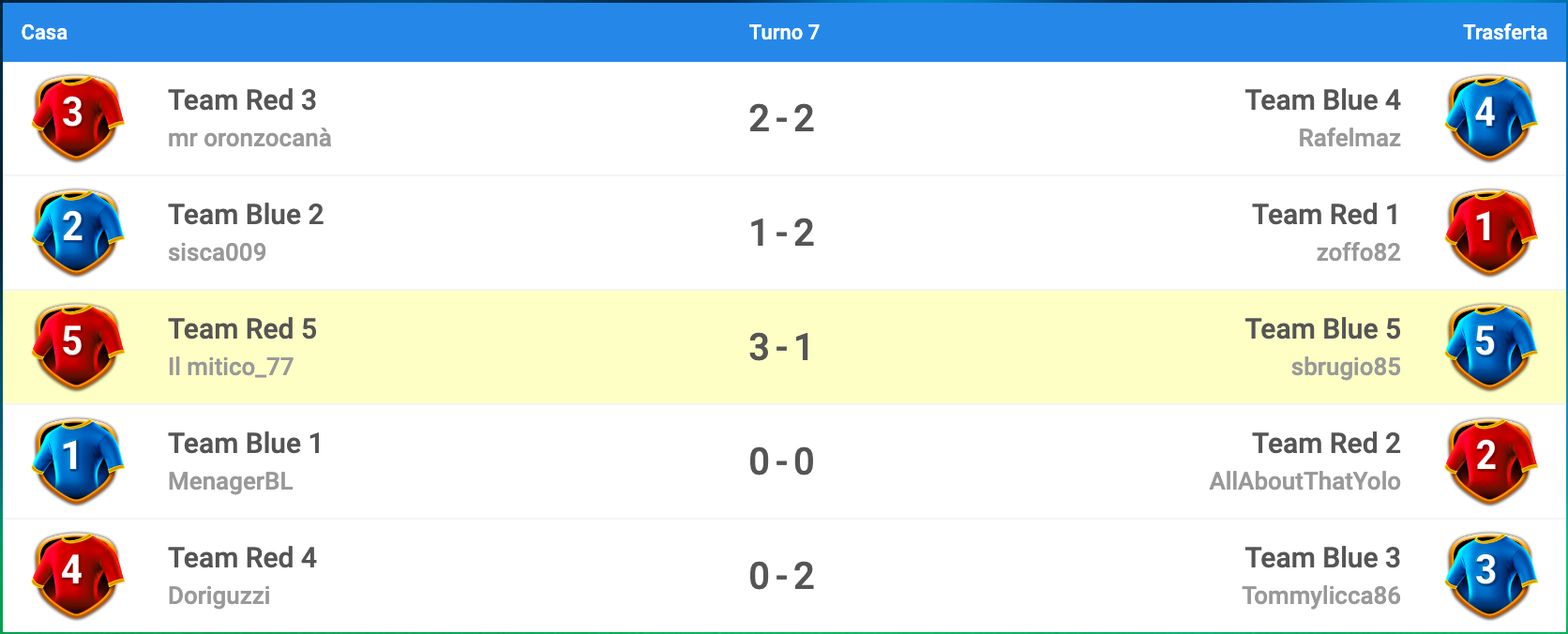Open the 0-0 match score result
This screenshot has height=634, width=1568.
point(782,462)
